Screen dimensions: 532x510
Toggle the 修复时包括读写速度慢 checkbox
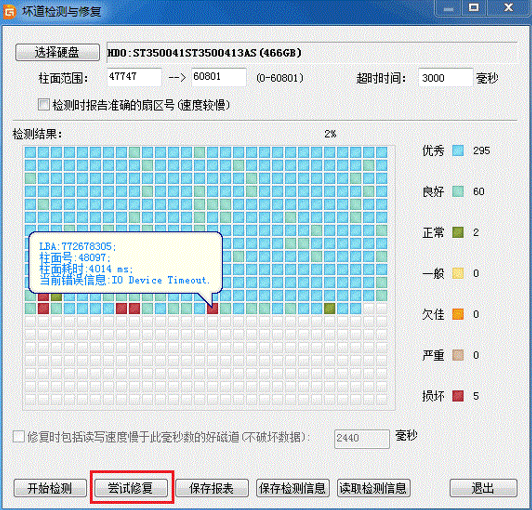pyautogui.click(x=19, y=436)
